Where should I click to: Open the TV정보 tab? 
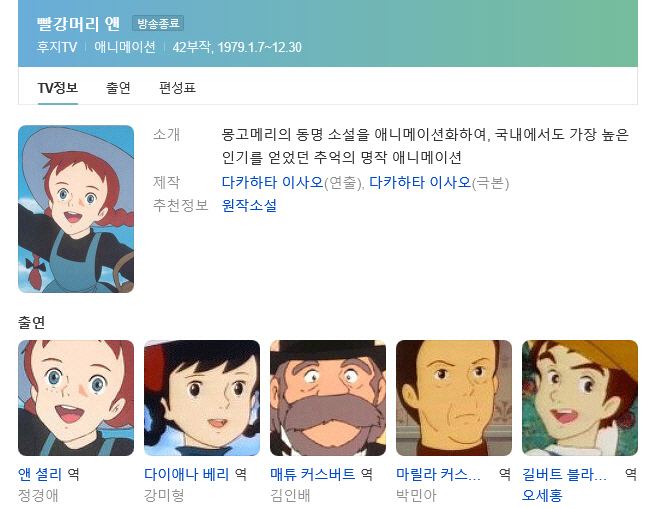(58, 88)
